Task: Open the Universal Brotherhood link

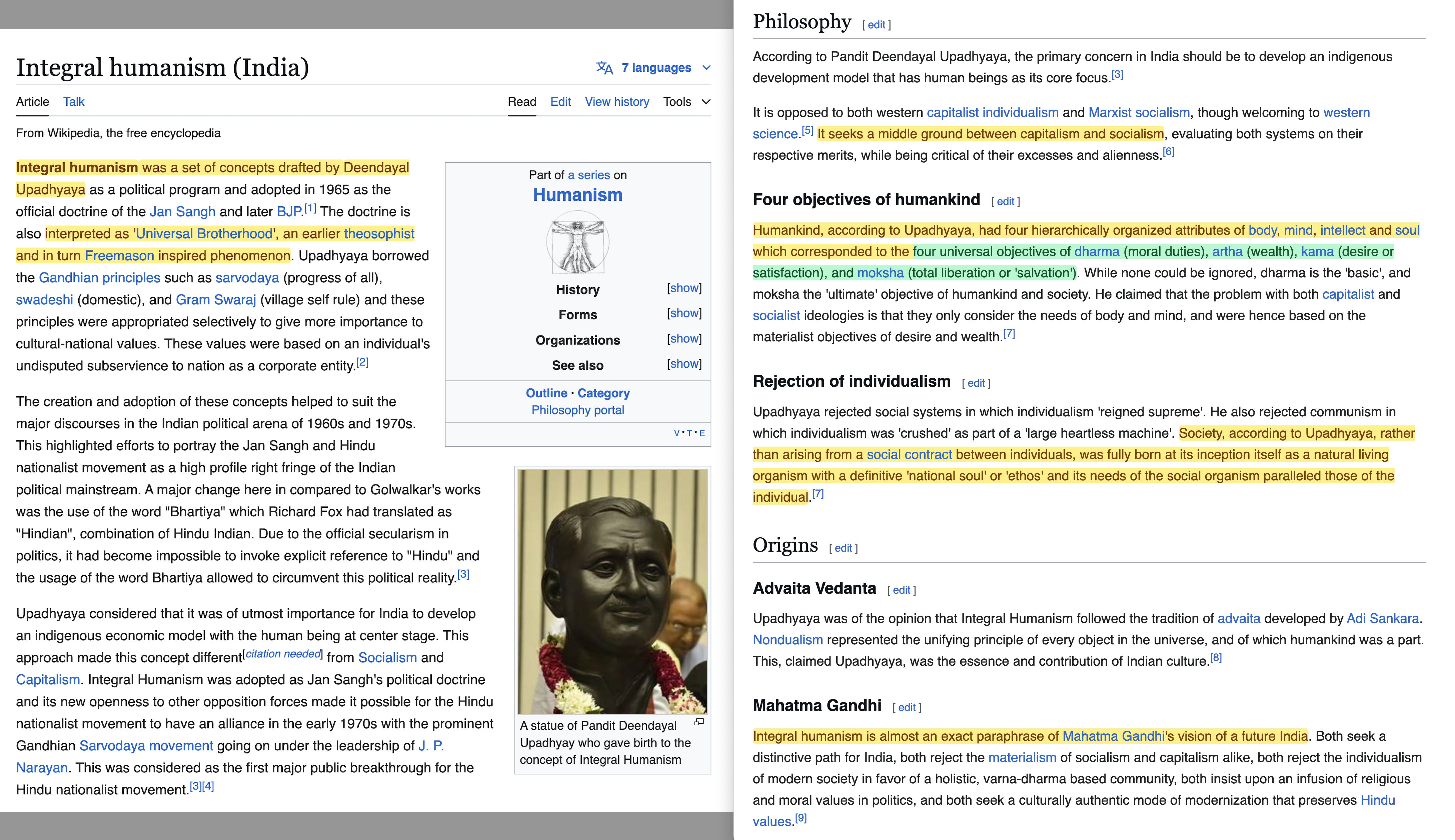Action: [x=204, y=234]
